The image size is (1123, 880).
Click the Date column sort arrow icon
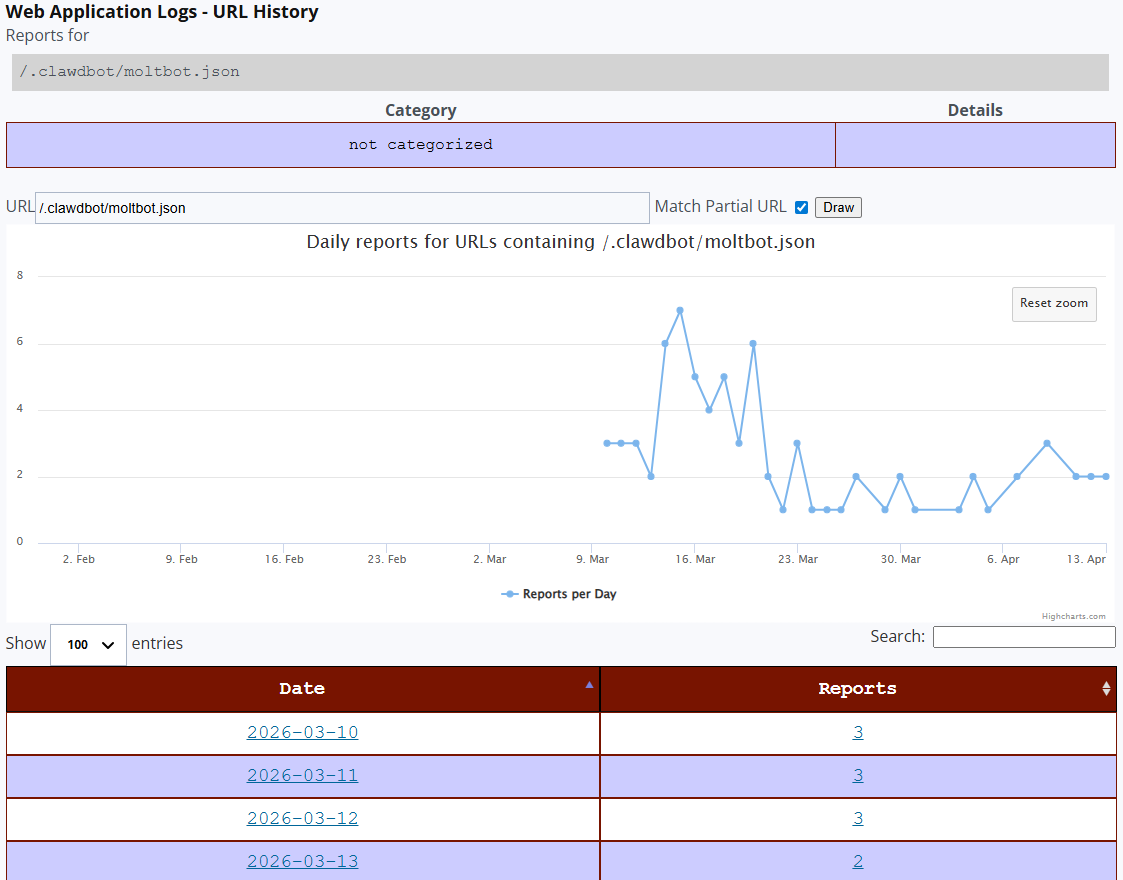tap(589, 685)
